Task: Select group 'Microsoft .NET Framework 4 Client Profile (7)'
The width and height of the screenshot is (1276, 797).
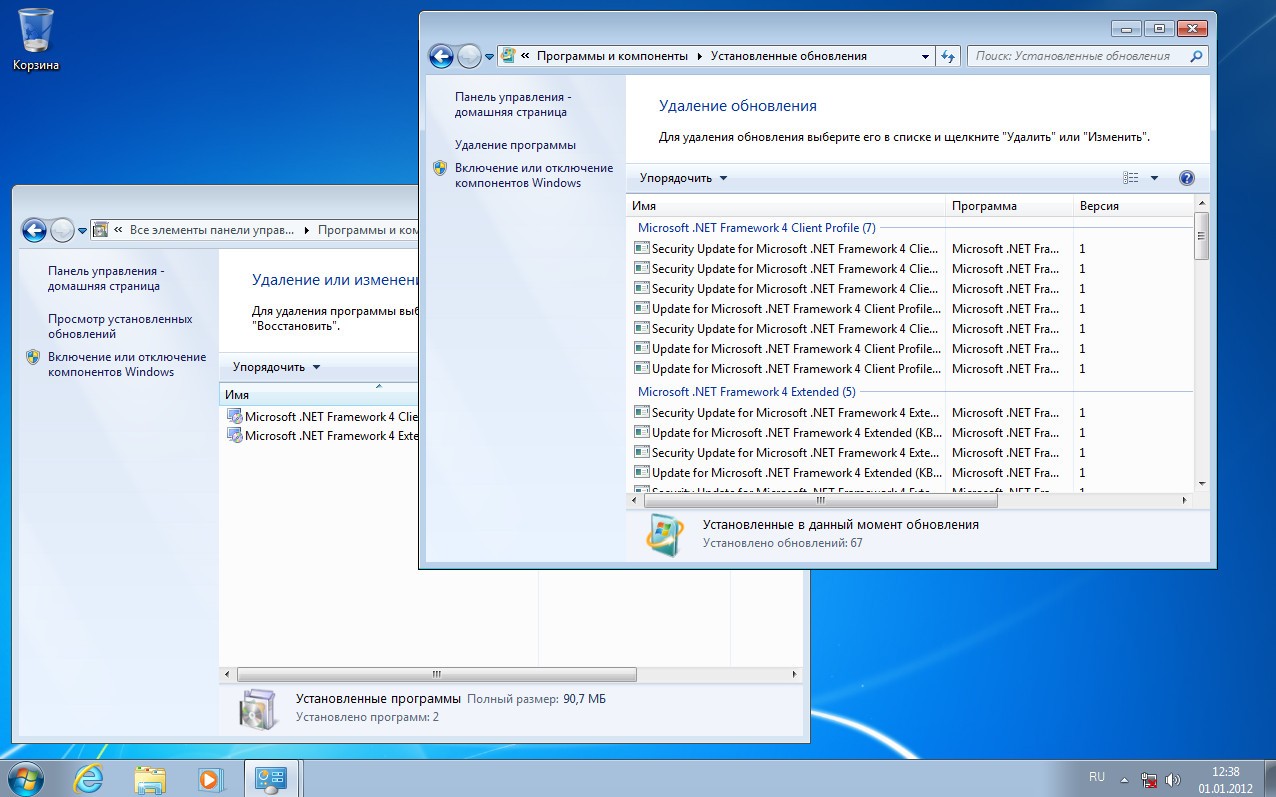Action: [x=756, y=228]
